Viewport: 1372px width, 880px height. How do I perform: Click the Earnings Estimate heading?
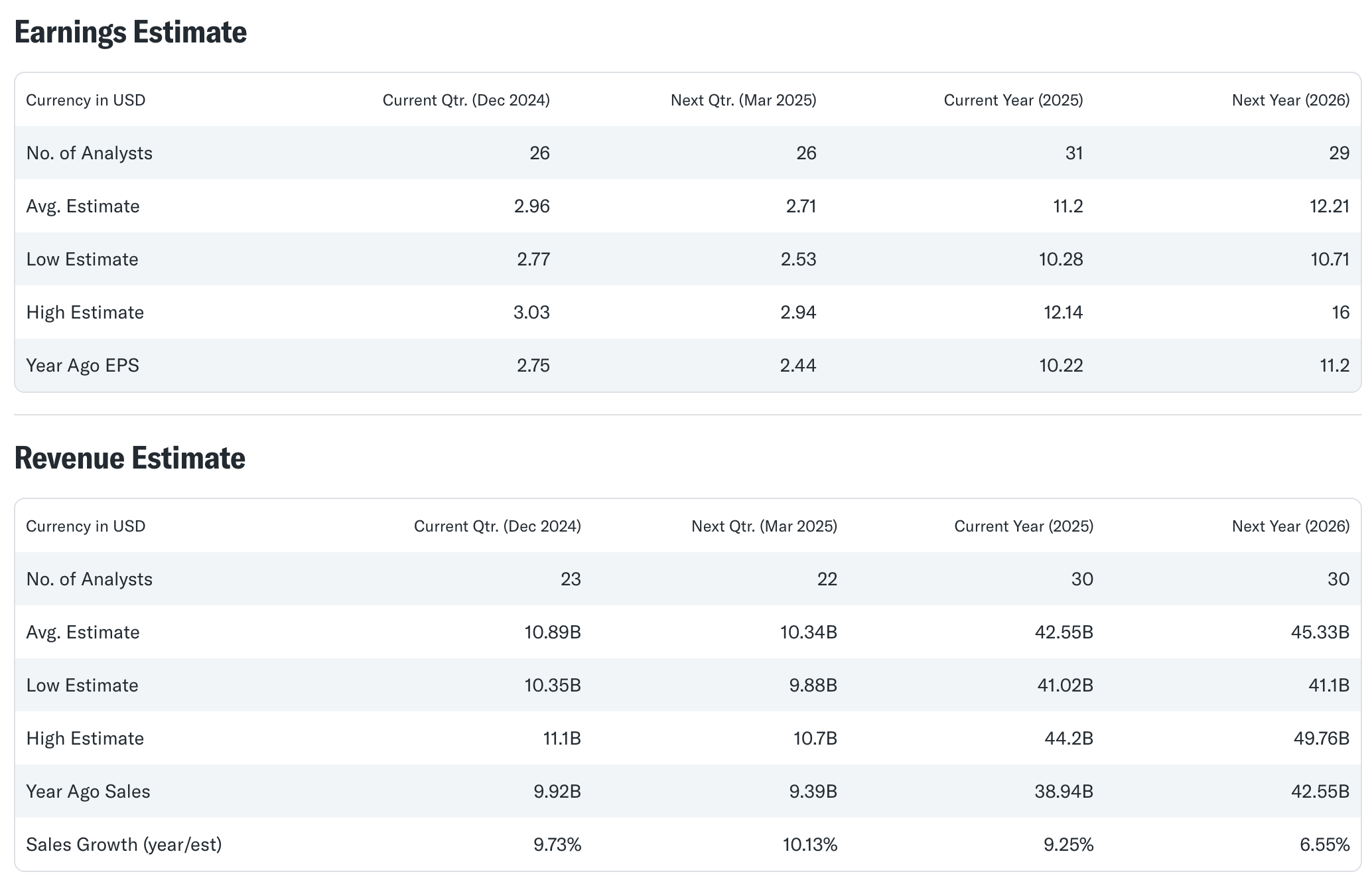coord(130,33)
